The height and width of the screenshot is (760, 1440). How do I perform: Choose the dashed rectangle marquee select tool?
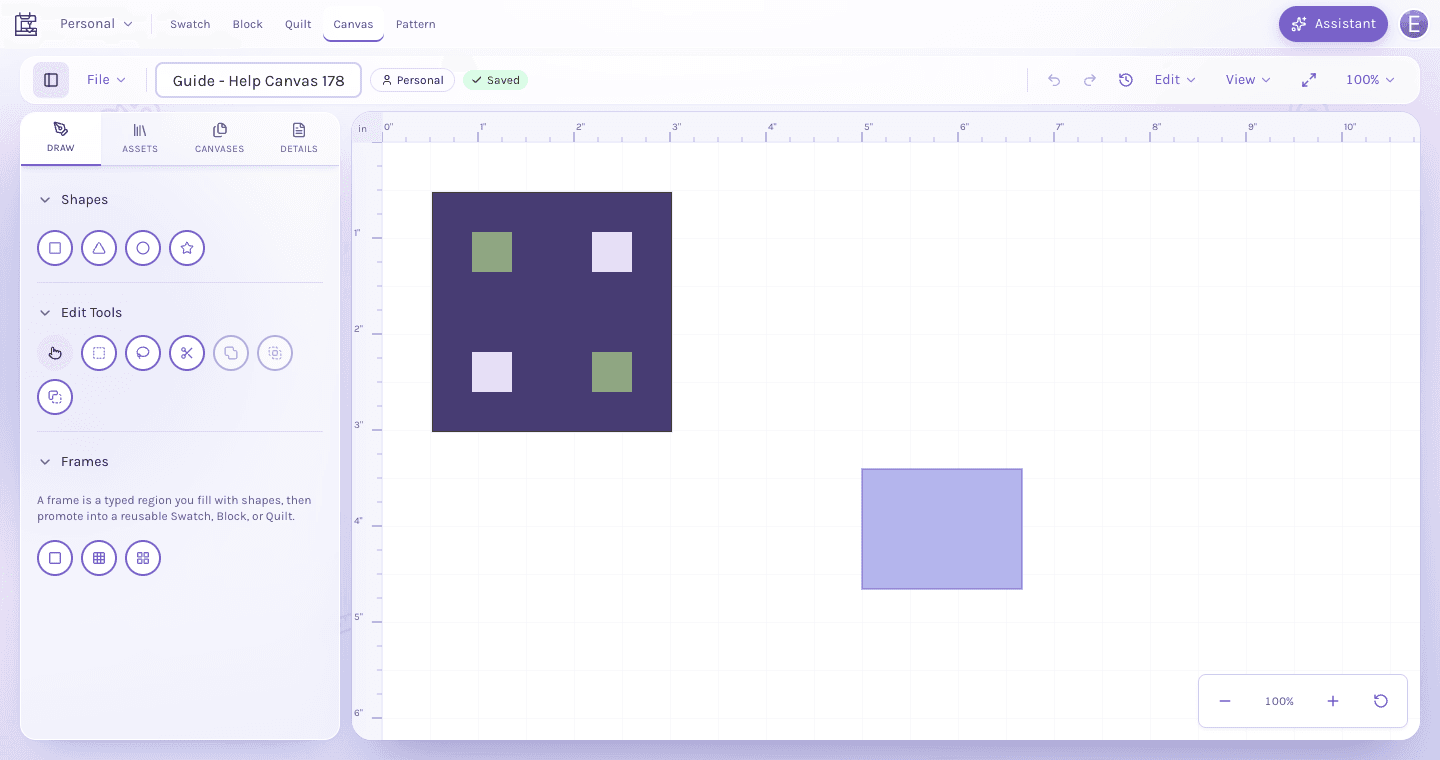[99, 353]
